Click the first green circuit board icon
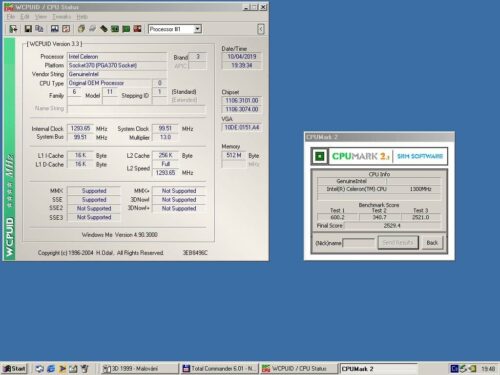The width and height of the screenshot is (500, 375). (x=115, y=29)
